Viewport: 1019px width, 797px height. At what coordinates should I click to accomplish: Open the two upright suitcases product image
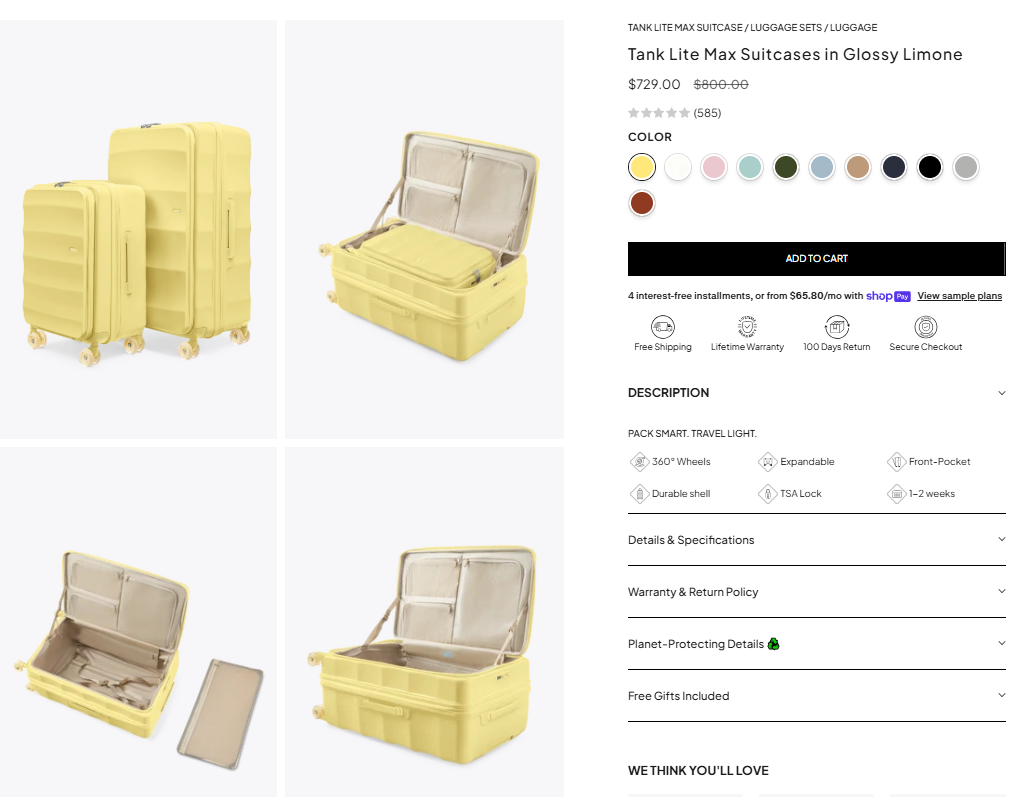click(138, 229)
